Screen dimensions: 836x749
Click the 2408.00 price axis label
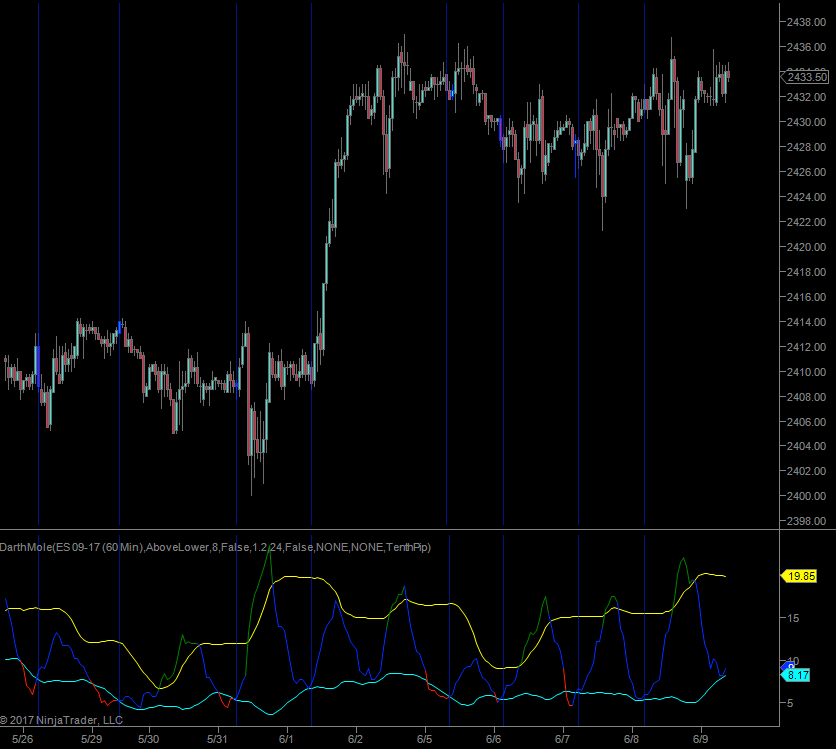click(806, 397)
